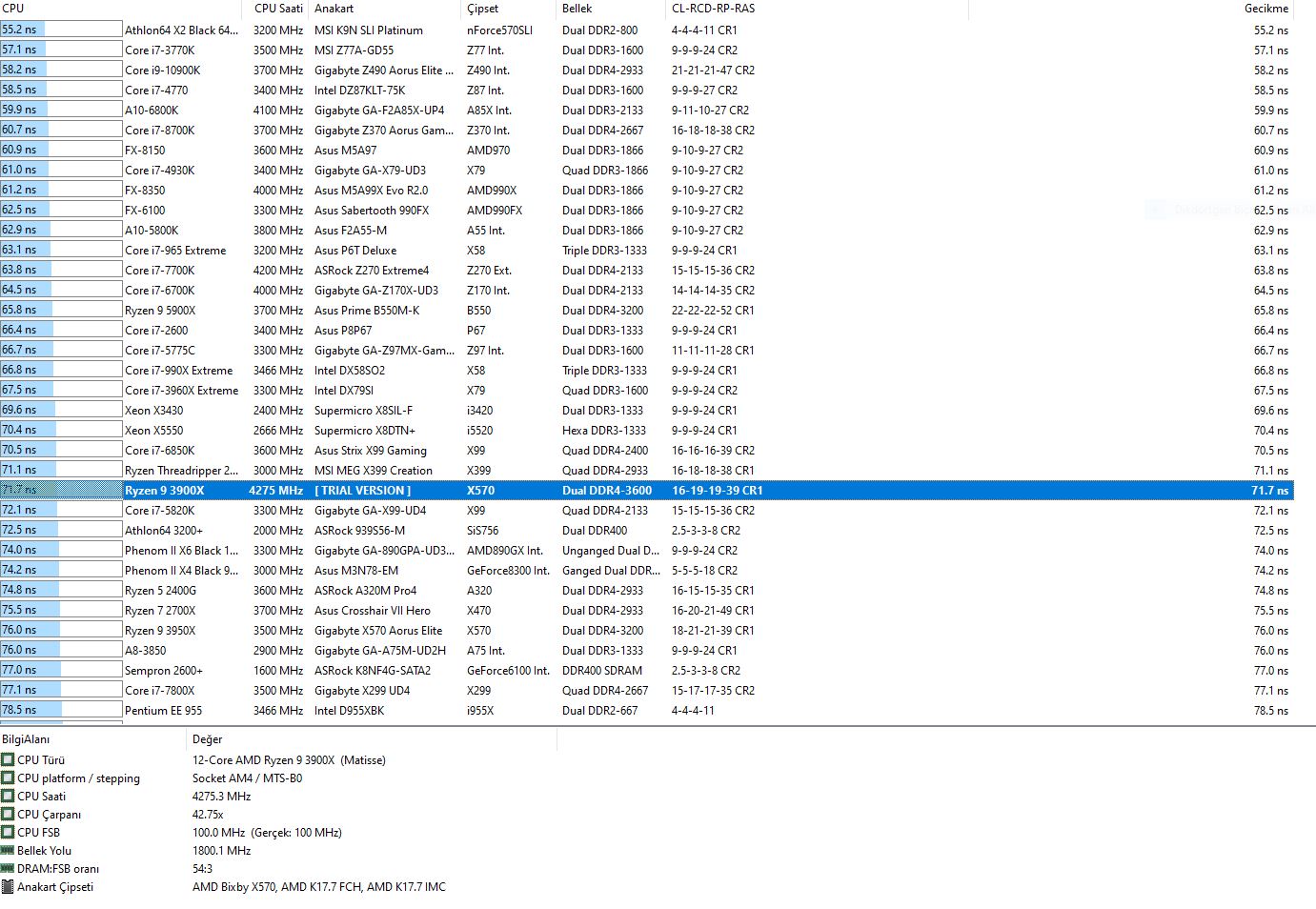The width and height of the screenshot is (1316, 909).
Task: Select the Ryzen 5 2400G row
Action: [646, 590]
